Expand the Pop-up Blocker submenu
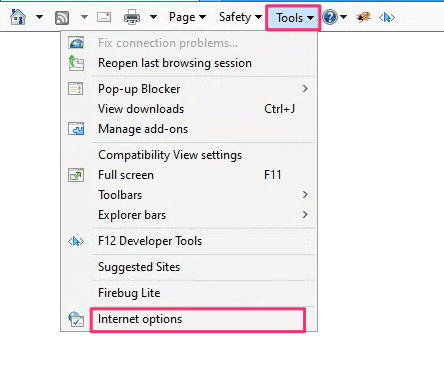The image size is (444, 366). point(189,89)
